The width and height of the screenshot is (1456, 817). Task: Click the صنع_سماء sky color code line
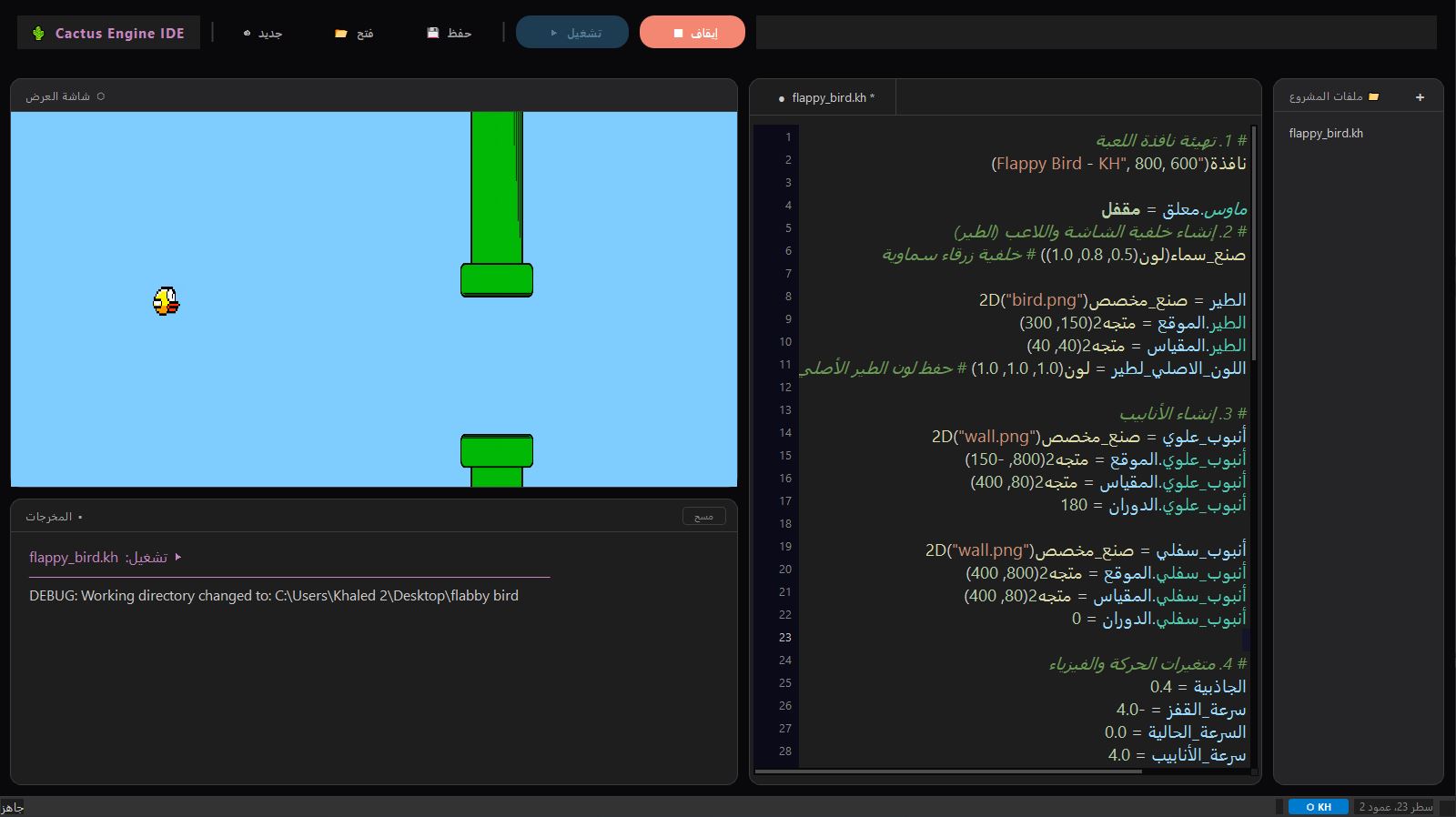pyautogui.click(x=1064, y=255)
